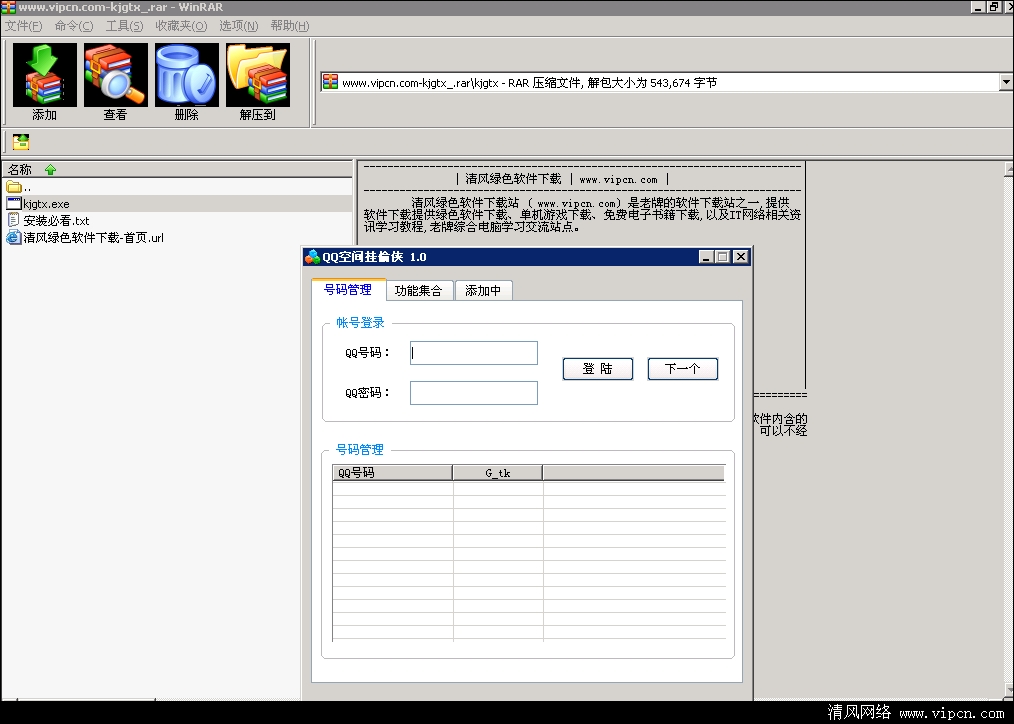Viewport: 1014px width, 724px height.
Task: Click the Delete (删除) trash icon
Action: pyautogui.click(x=187, y=75)
